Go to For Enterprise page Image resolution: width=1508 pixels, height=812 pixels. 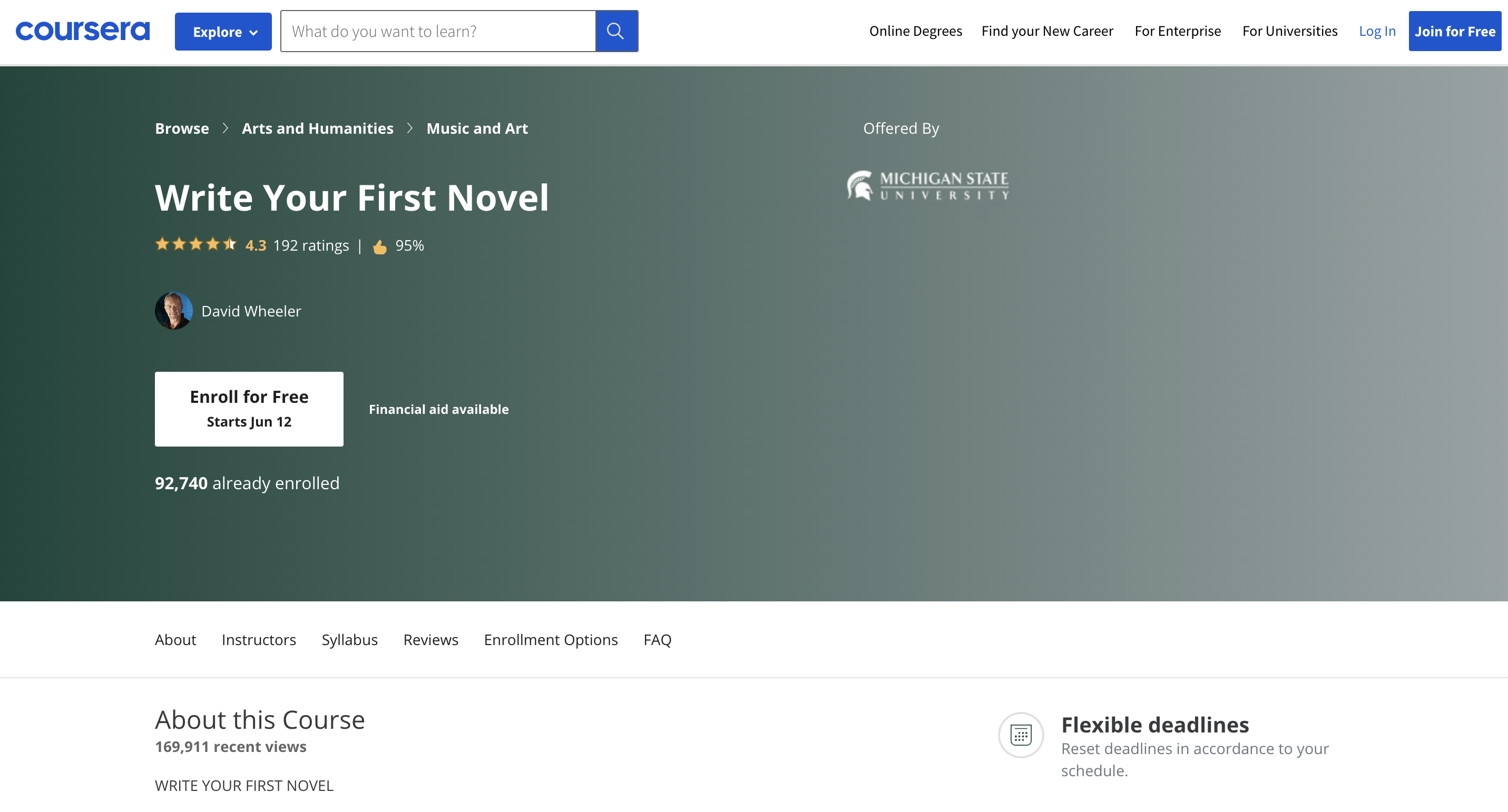pyautogui.click(x=1178, y=31)
